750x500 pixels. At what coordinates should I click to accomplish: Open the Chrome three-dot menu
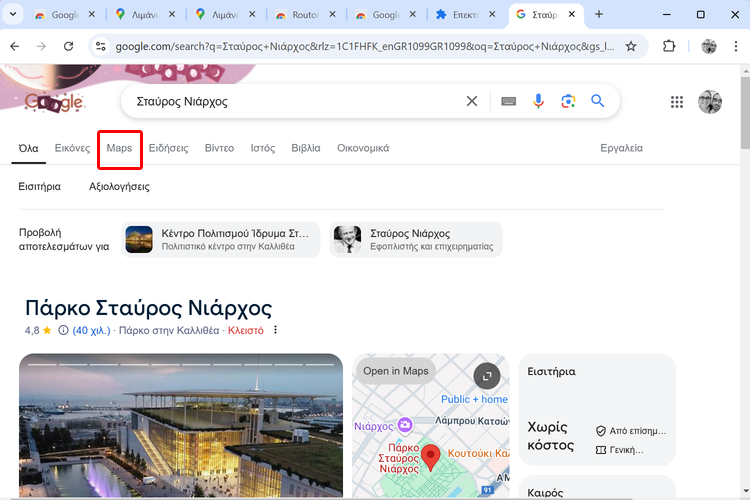[736, 46]
